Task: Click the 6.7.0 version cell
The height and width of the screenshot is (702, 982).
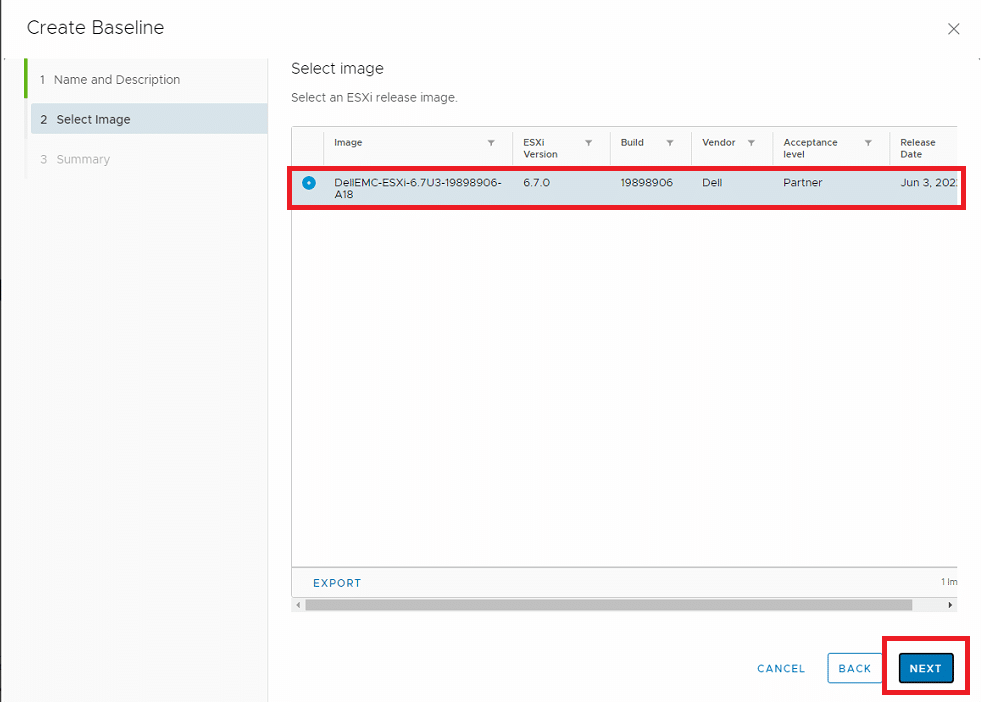Action: (537, 183)
